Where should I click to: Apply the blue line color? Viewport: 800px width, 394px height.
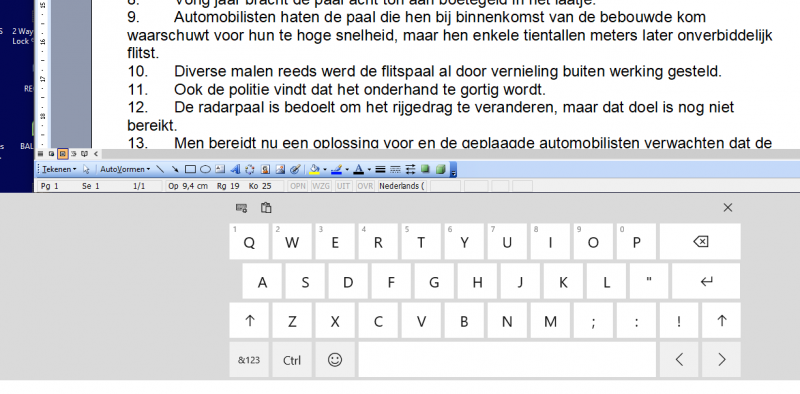point(337,169)
